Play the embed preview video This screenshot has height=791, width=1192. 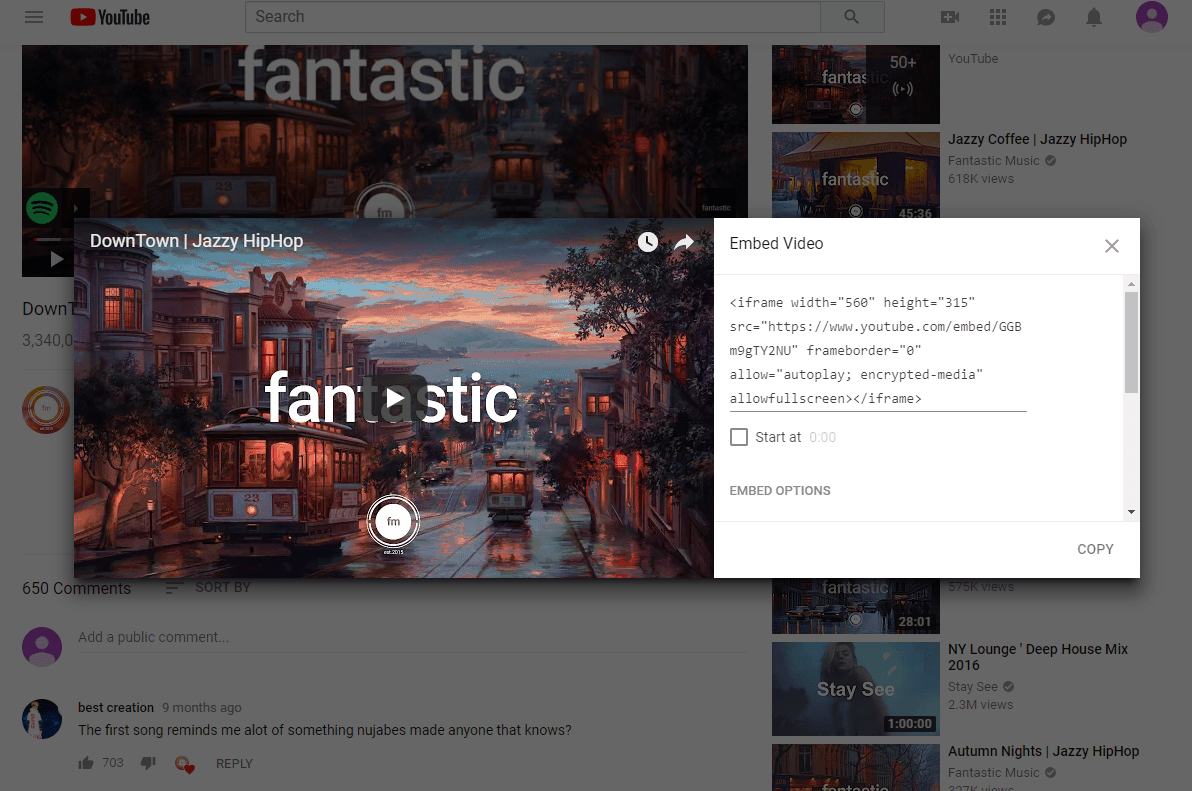click(x=395, y=398)
